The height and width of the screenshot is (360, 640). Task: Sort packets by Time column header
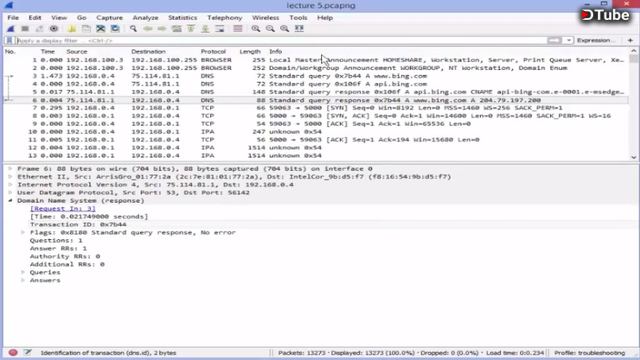point(47,51)
